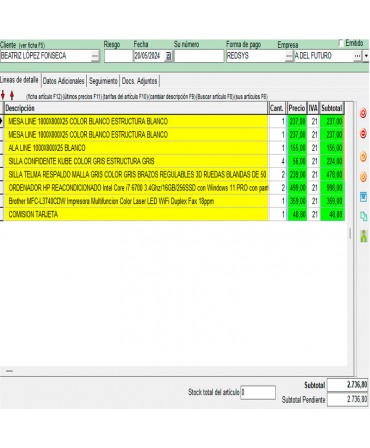
Task: Select the ALA LINE 1000X800X25 BLANCO row
Action: click(136, 148)
